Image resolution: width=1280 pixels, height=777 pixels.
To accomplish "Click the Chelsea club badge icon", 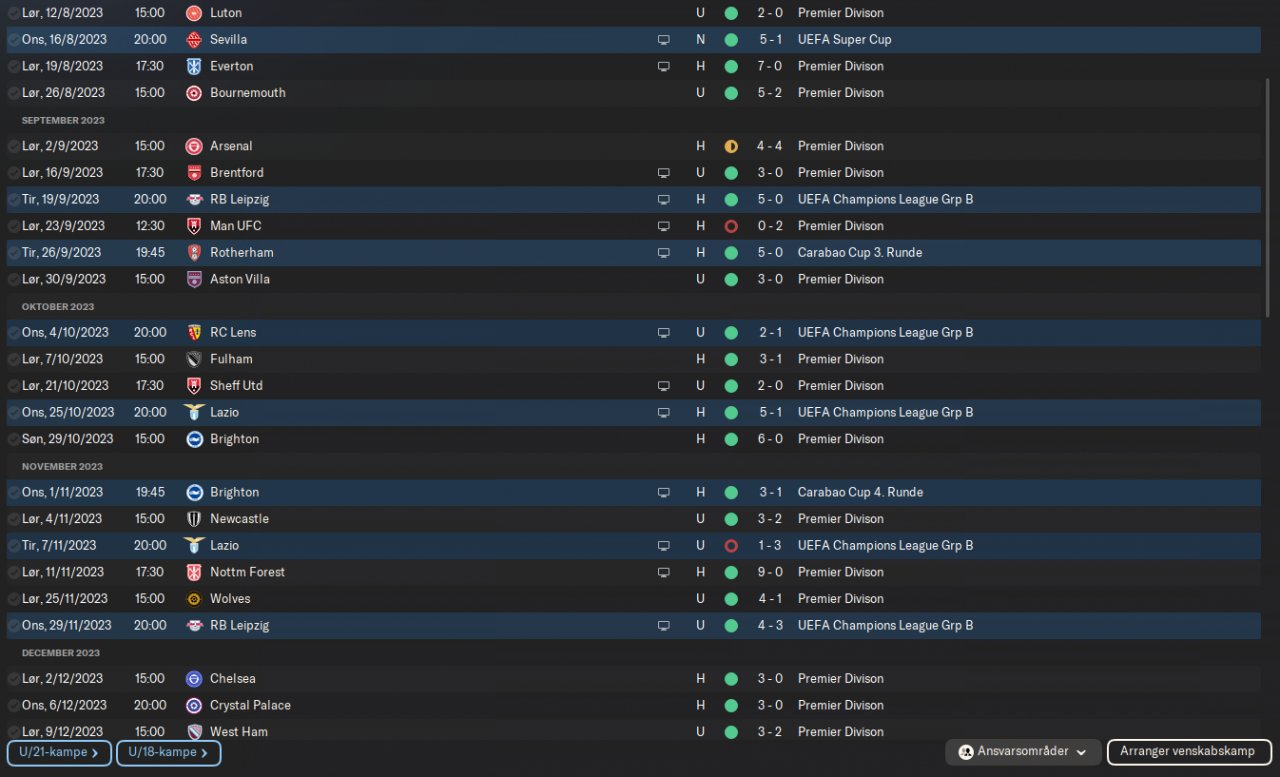I will (x=194, y=679).
